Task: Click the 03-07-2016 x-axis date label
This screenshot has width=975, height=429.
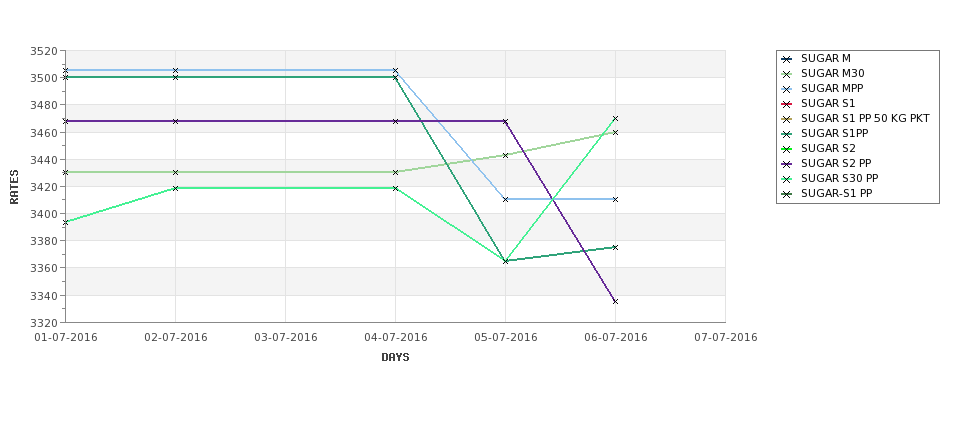Action: [x=285, y=338]
